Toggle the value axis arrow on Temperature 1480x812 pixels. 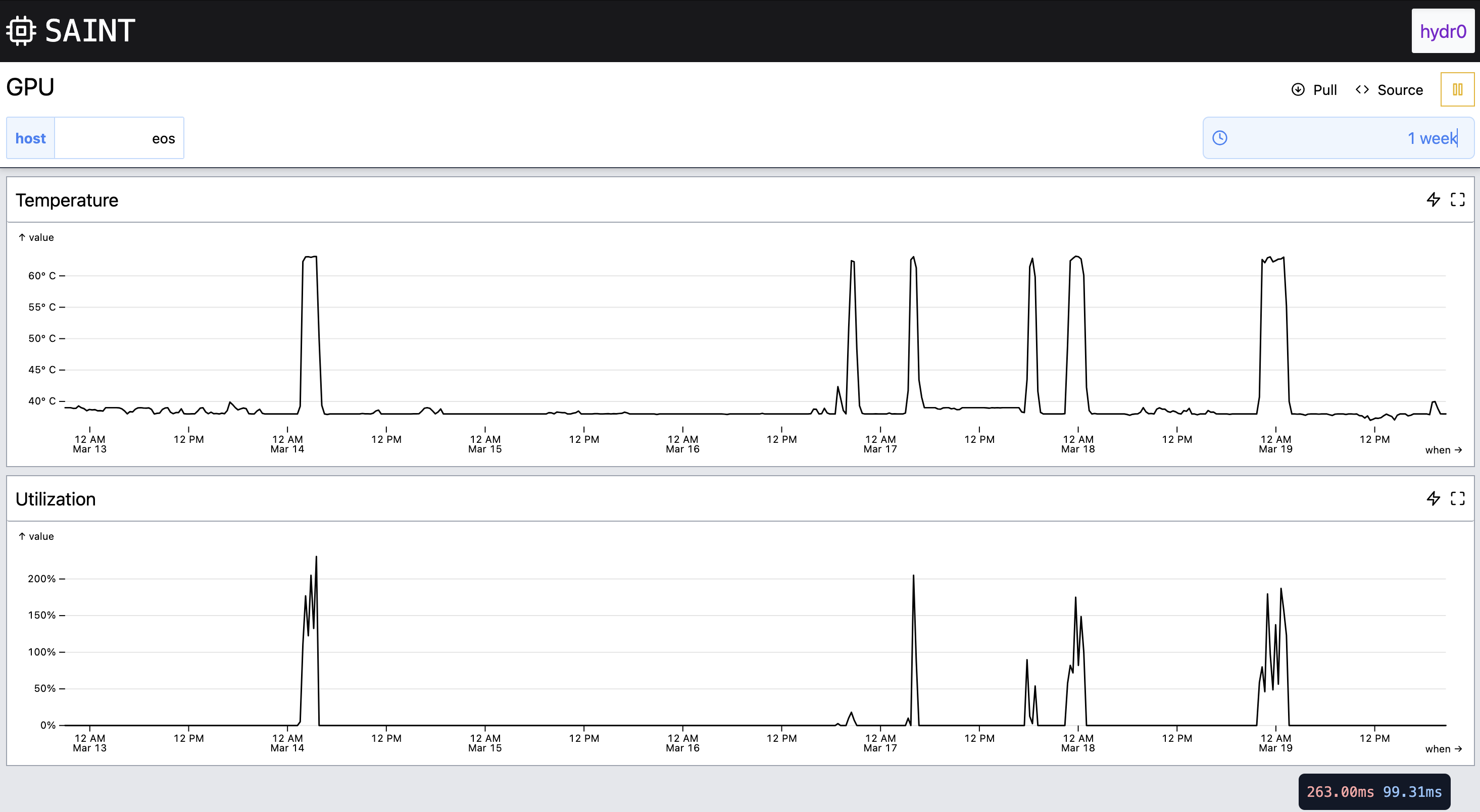(x=22, y=237)
